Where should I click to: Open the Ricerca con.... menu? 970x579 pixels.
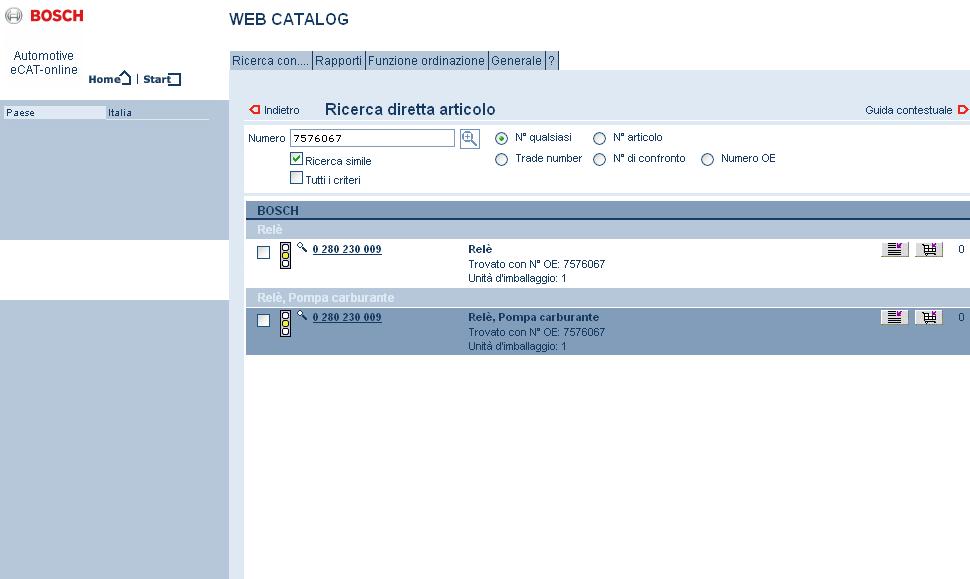click(x=270, y=61)
